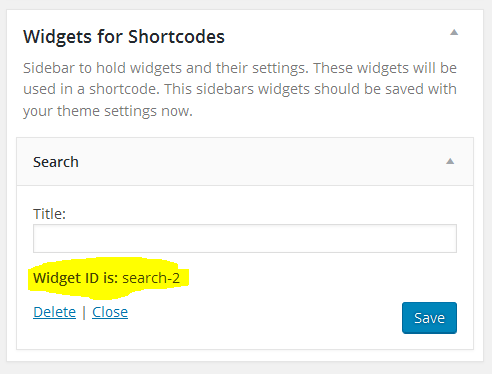Click the Widgets for Shortcodes heading
The width and height of the screenshot is (492, 374).
[x=124, y=37]
